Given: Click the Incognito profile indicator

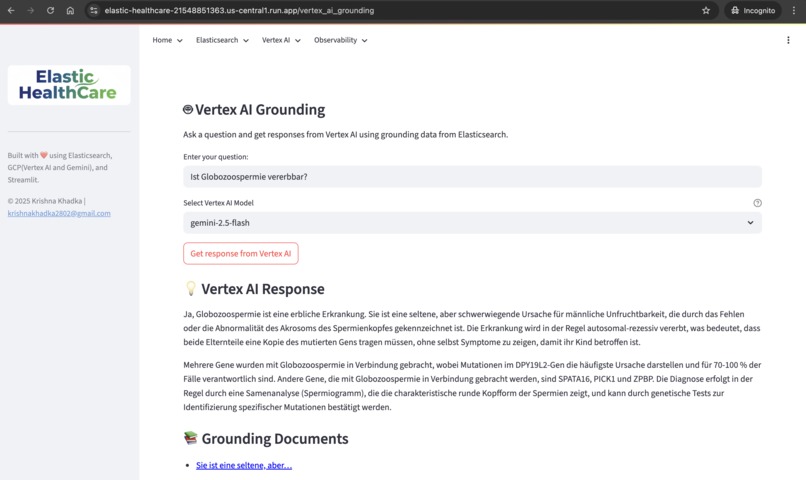Looking at the screenshot, I should 753,10.
